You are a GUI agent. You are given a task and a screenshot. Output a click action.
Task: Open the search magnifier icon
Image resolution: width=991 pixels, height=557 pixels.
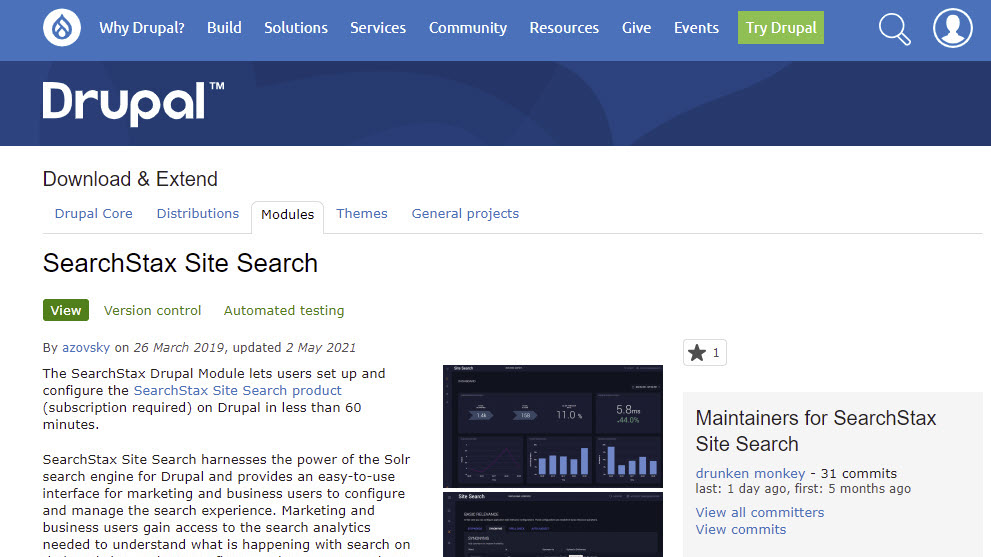click(894, 29)
